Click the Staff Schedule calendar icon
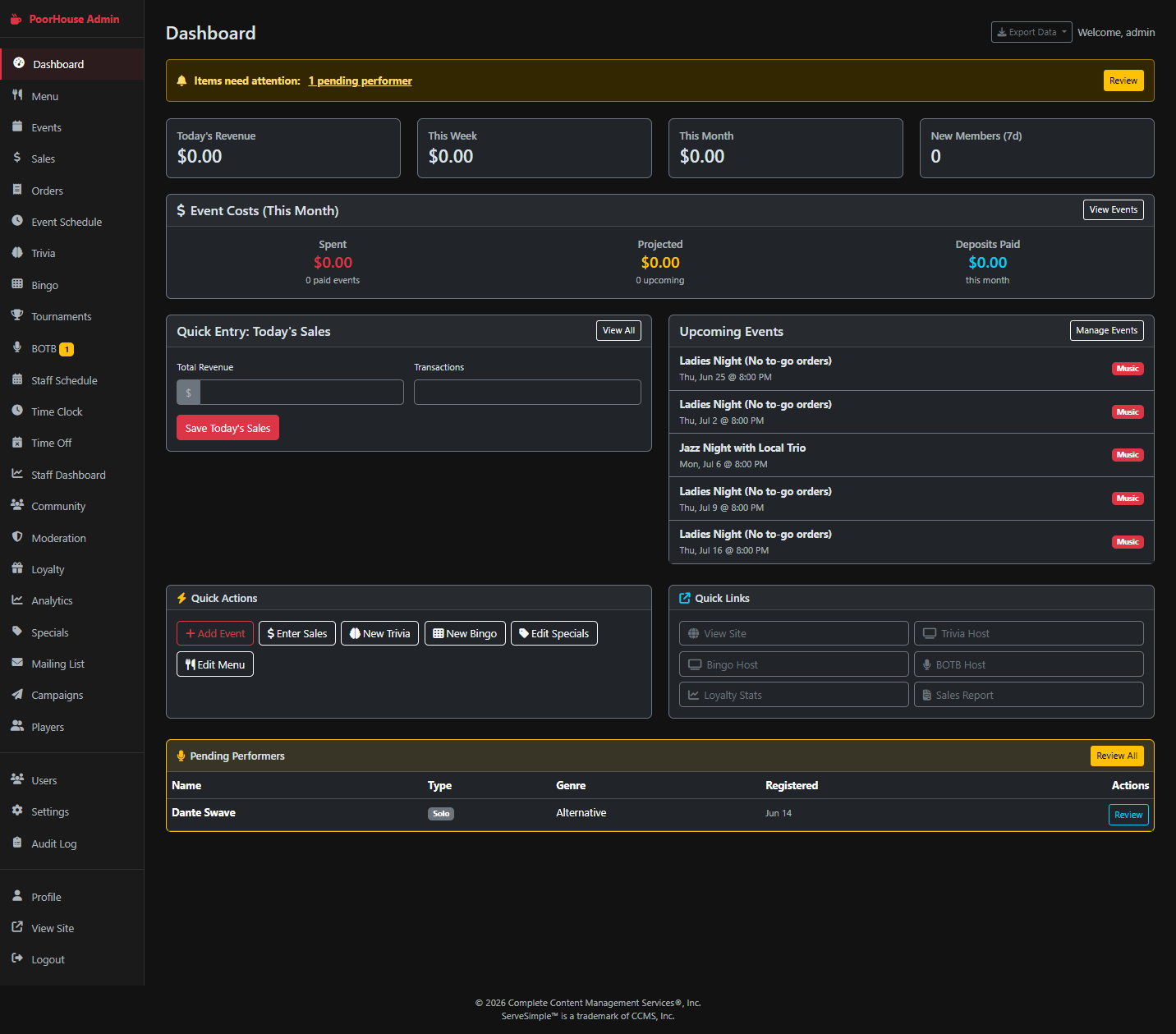The height and width of the screenshot is (1034, 1176). 17,379
